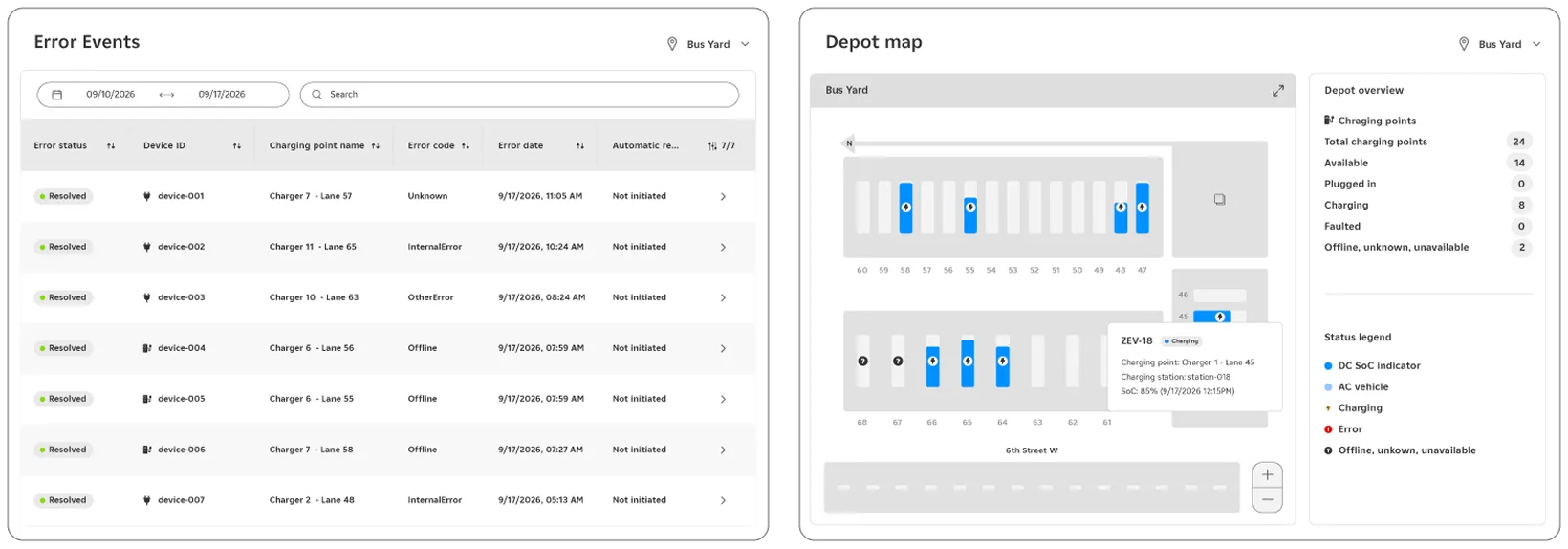Sort table by Charging point name
The height and width of the screenshot is (549, 1568).
(x=376, y=146)
